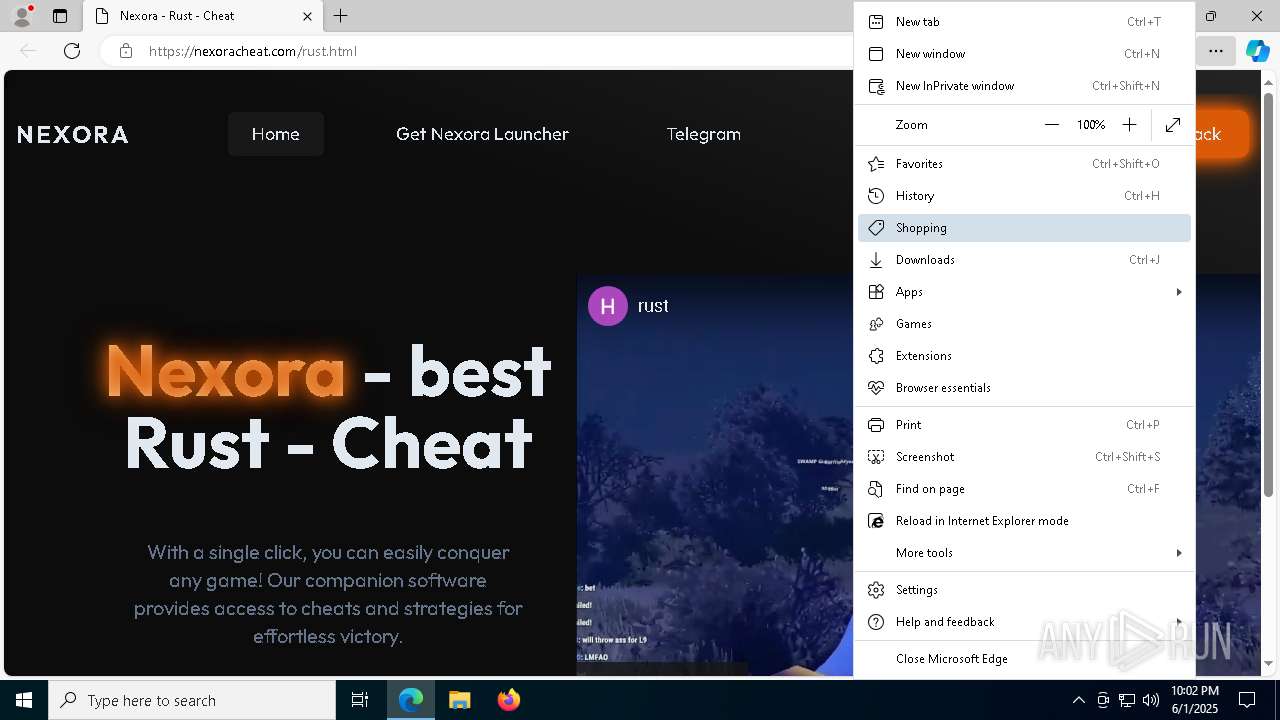The width and height of the screenshot is (1280, 720).
Task: Choose Close Microsoft Edge
Action: [x=1024, y=659]
